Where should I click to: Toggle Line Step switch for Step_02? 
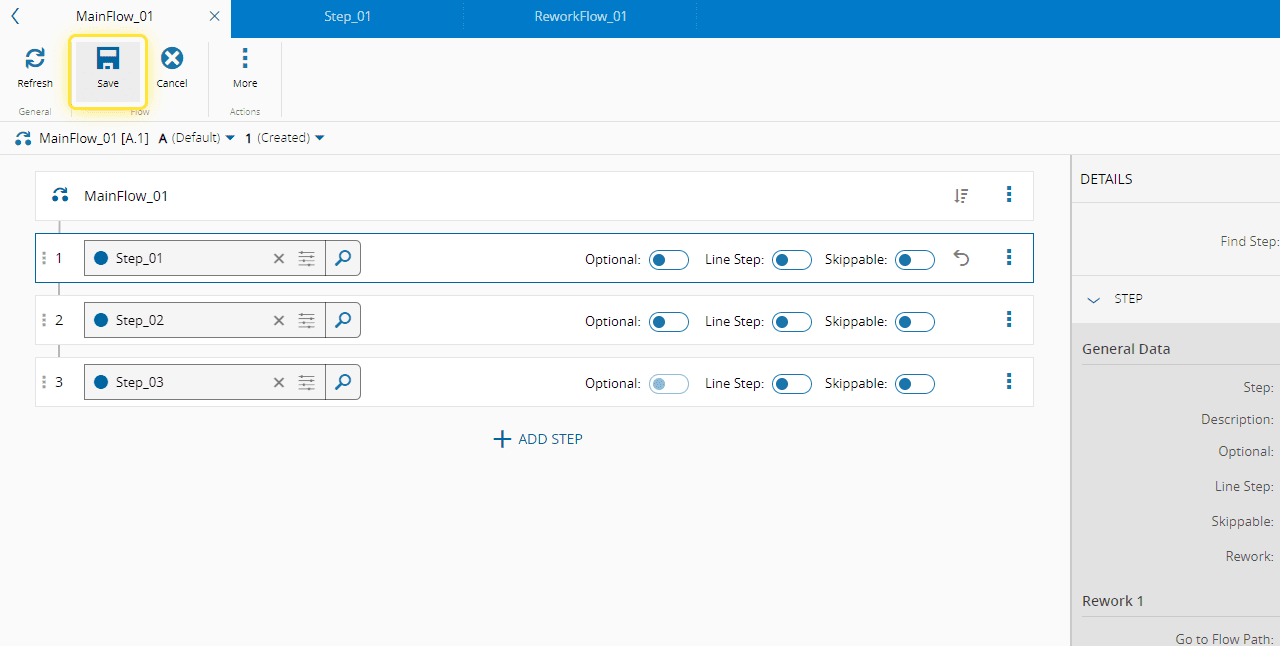791,322
